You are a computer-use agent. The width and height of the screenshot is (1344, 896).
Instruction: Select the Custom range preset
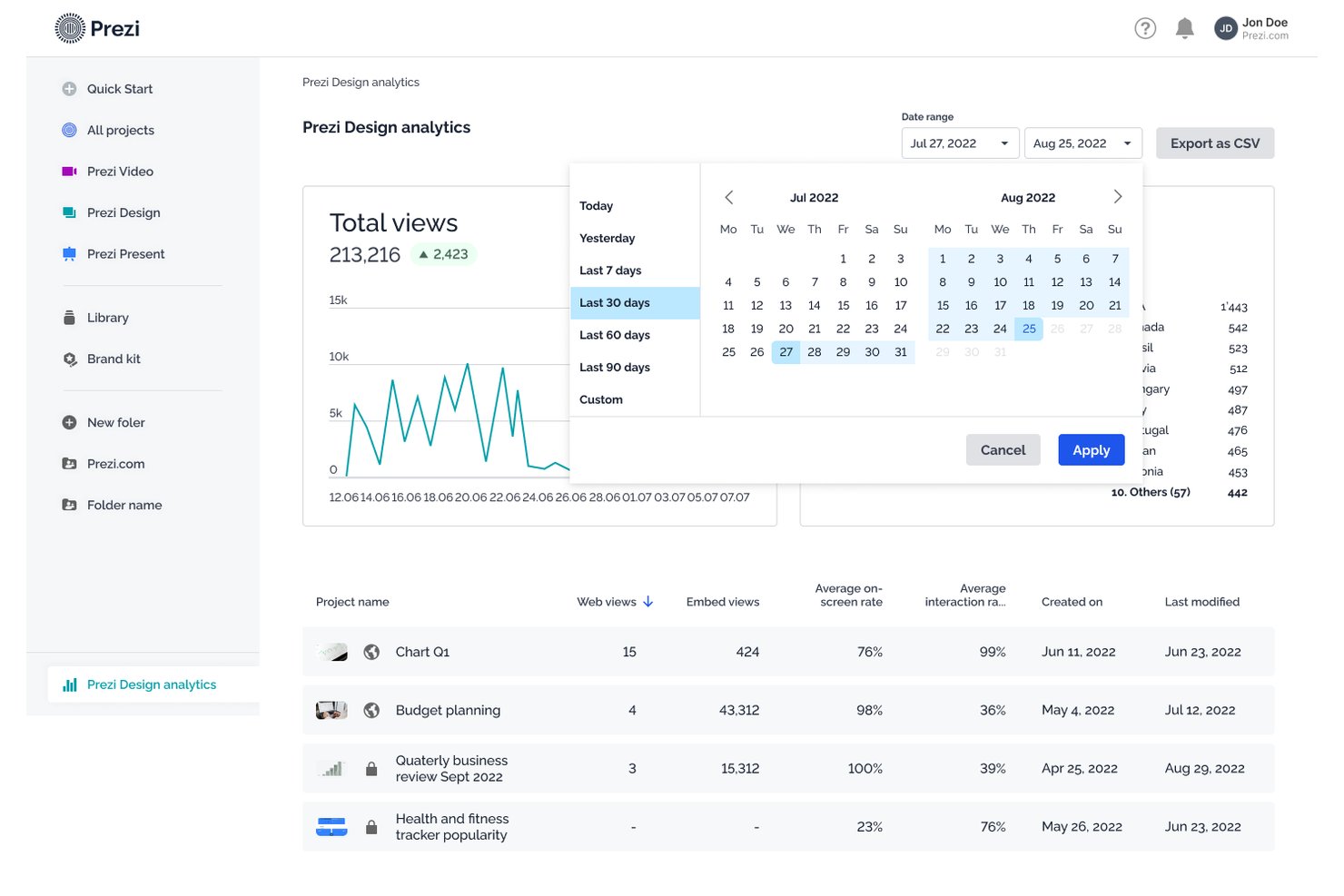635,399
